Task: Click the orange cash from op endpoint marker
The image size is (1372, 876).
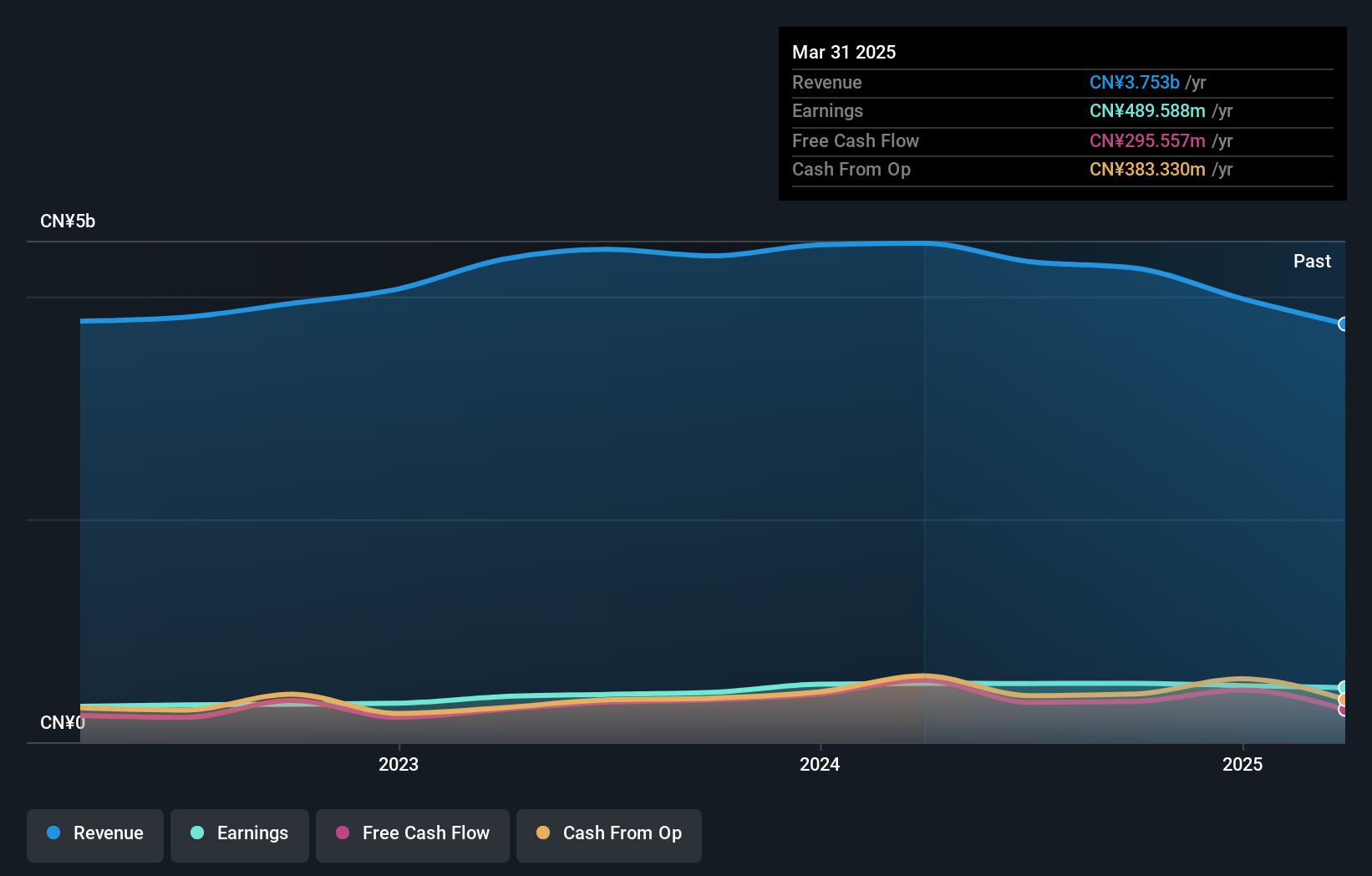Action: tap(1343, 700)
